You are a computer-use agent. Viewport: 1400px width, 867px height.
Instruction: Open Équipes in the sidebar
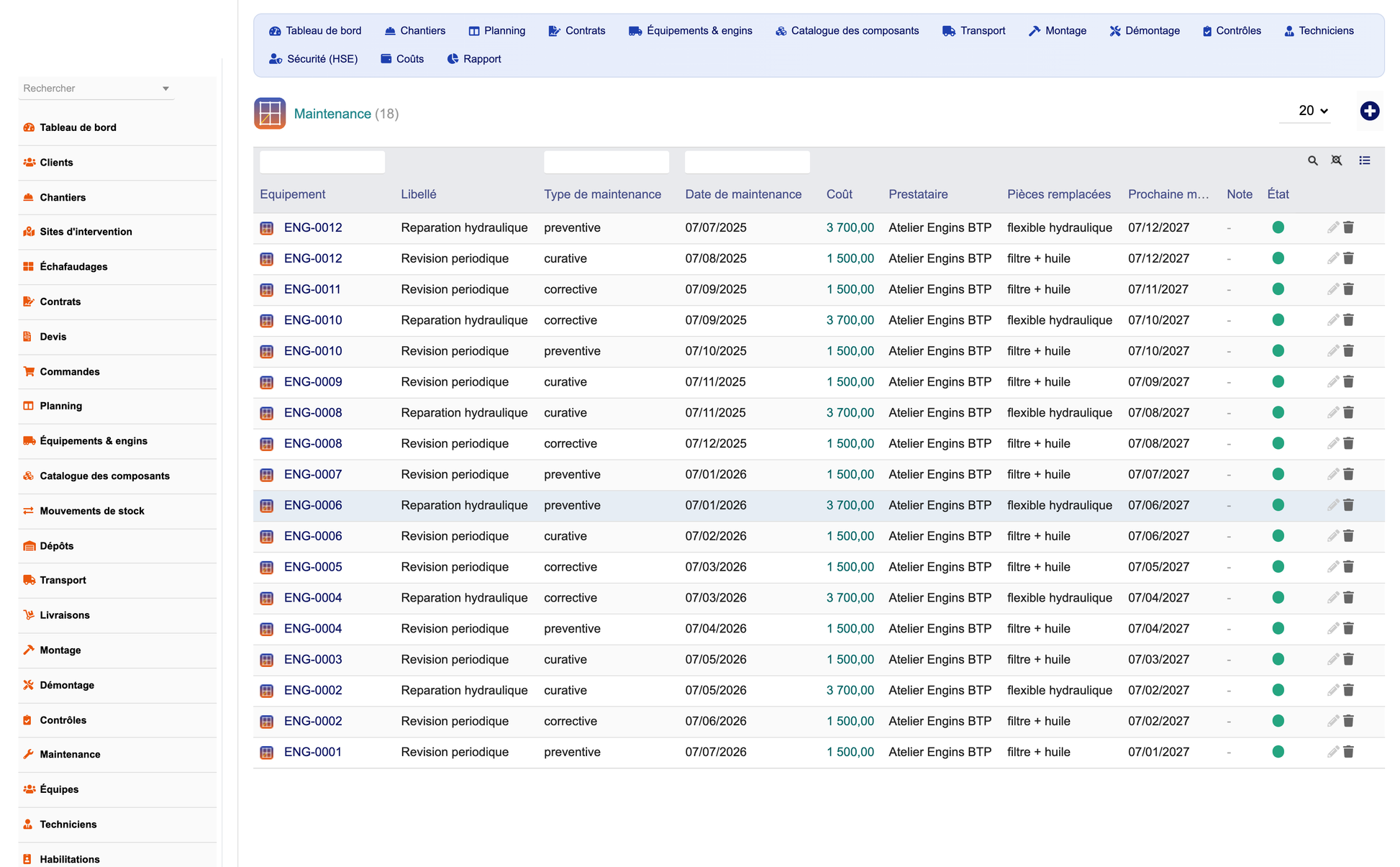(117, 789)
